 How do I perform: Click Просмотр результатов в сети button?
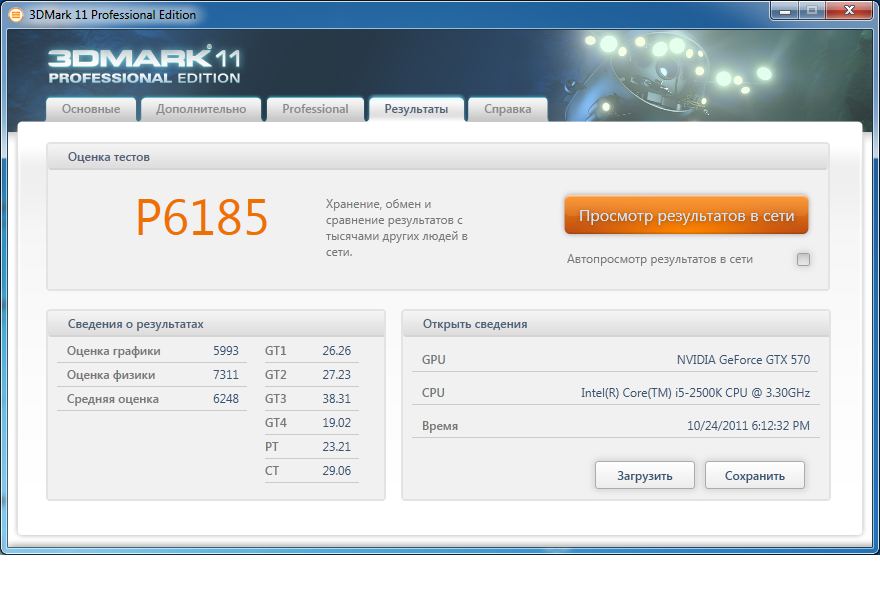pyautogui.click(x=686, y=215)
